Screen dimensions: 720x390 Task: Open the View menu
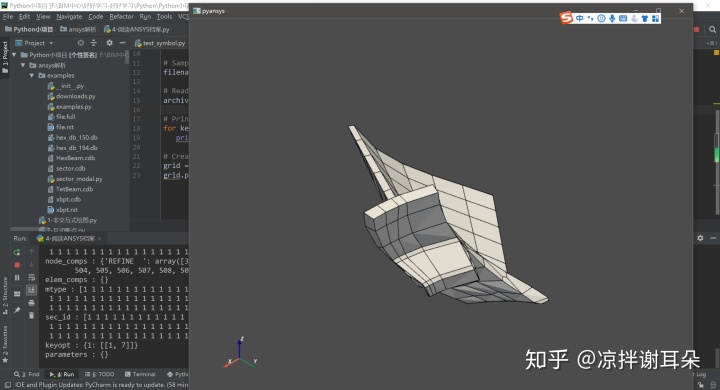click(x=43, y=17)
